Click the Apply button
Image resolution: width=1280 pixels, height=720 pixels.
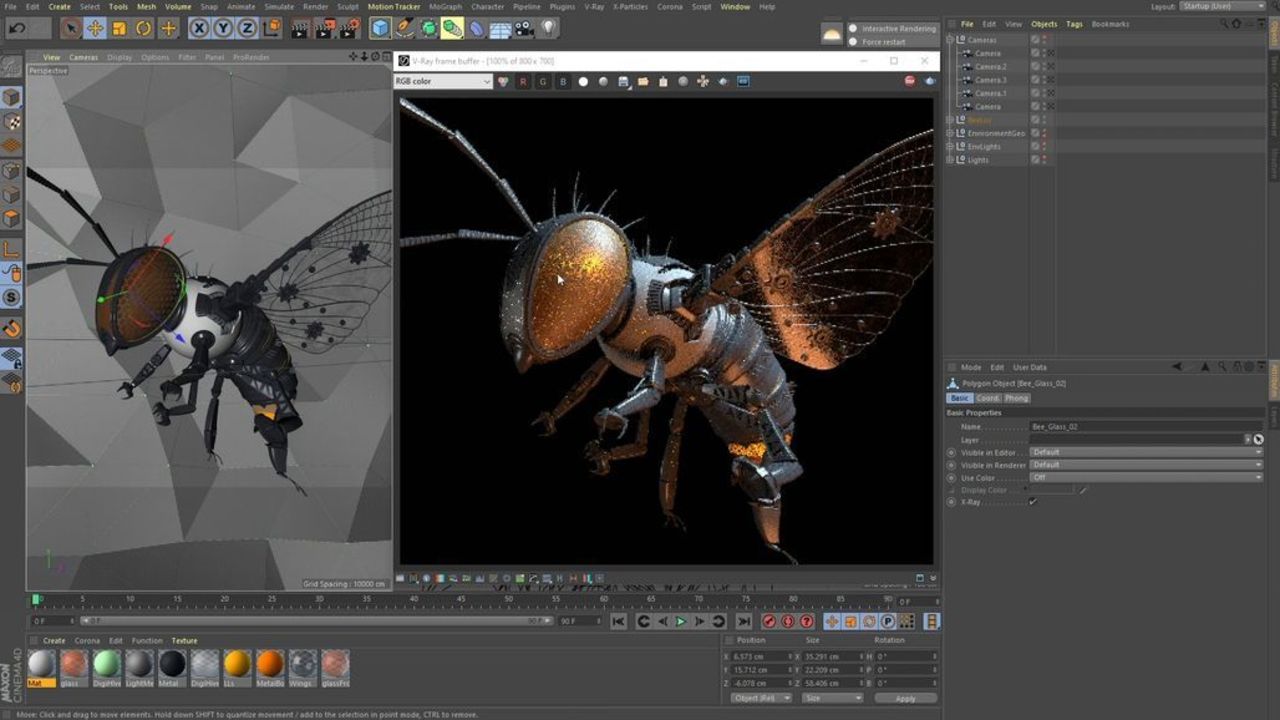click(905, 698)
